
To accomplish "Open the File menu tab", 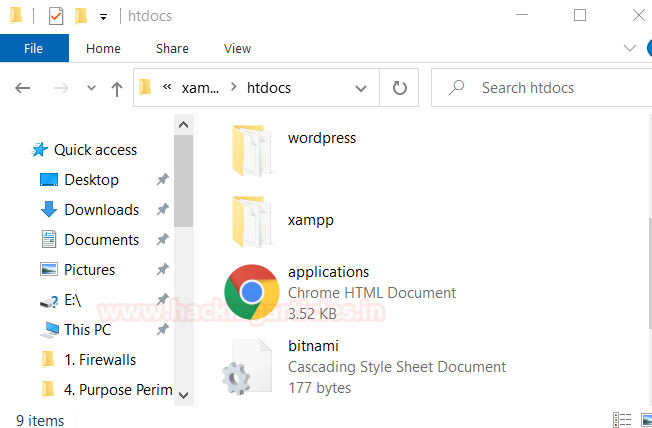I will (x=34, y=48).
